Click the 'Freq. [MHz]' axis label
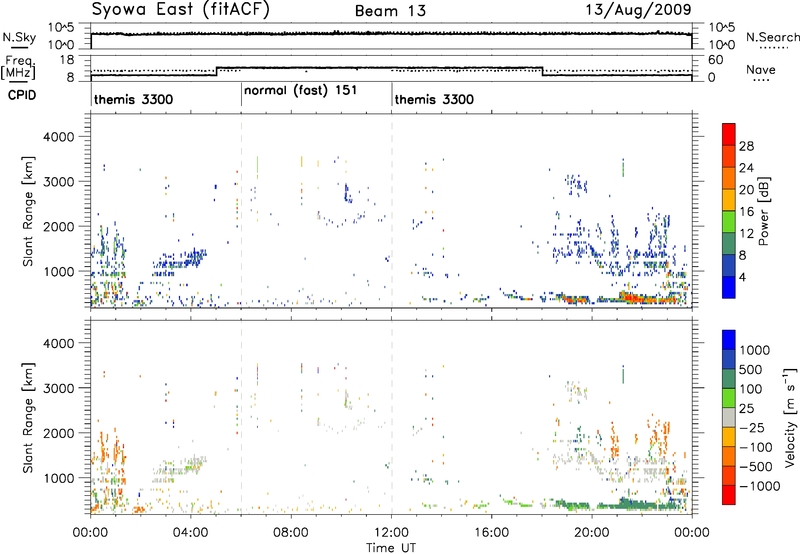The width and height of the screenshot is (800, 554). tap(19, 68)
